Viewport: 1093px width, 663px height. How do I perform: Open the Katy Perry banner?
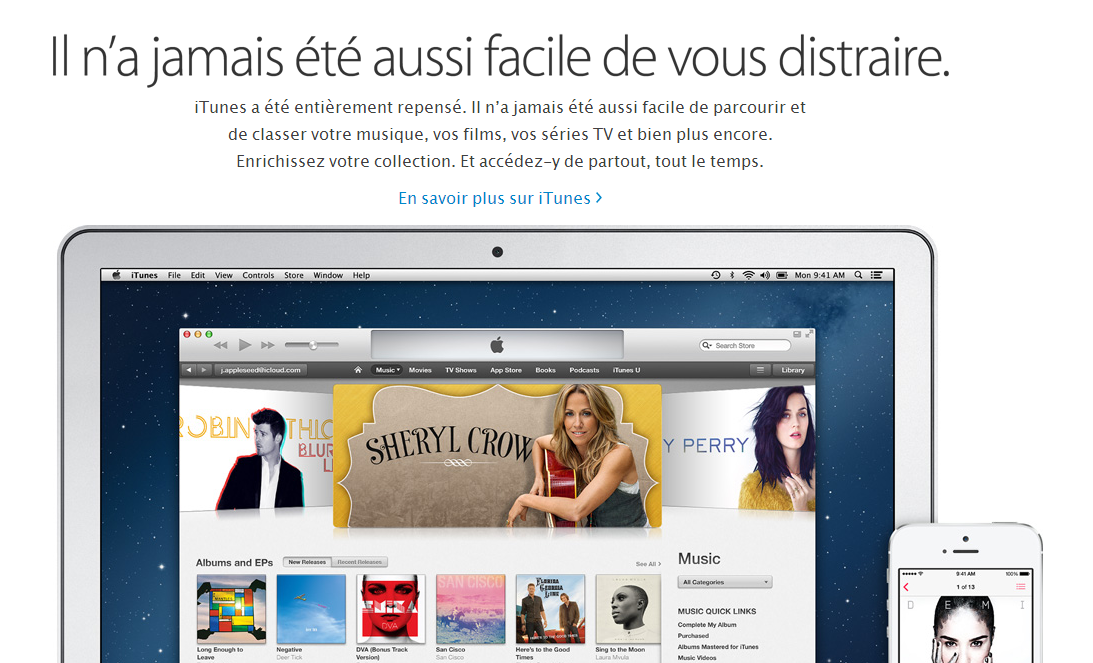tap(738, 450)
